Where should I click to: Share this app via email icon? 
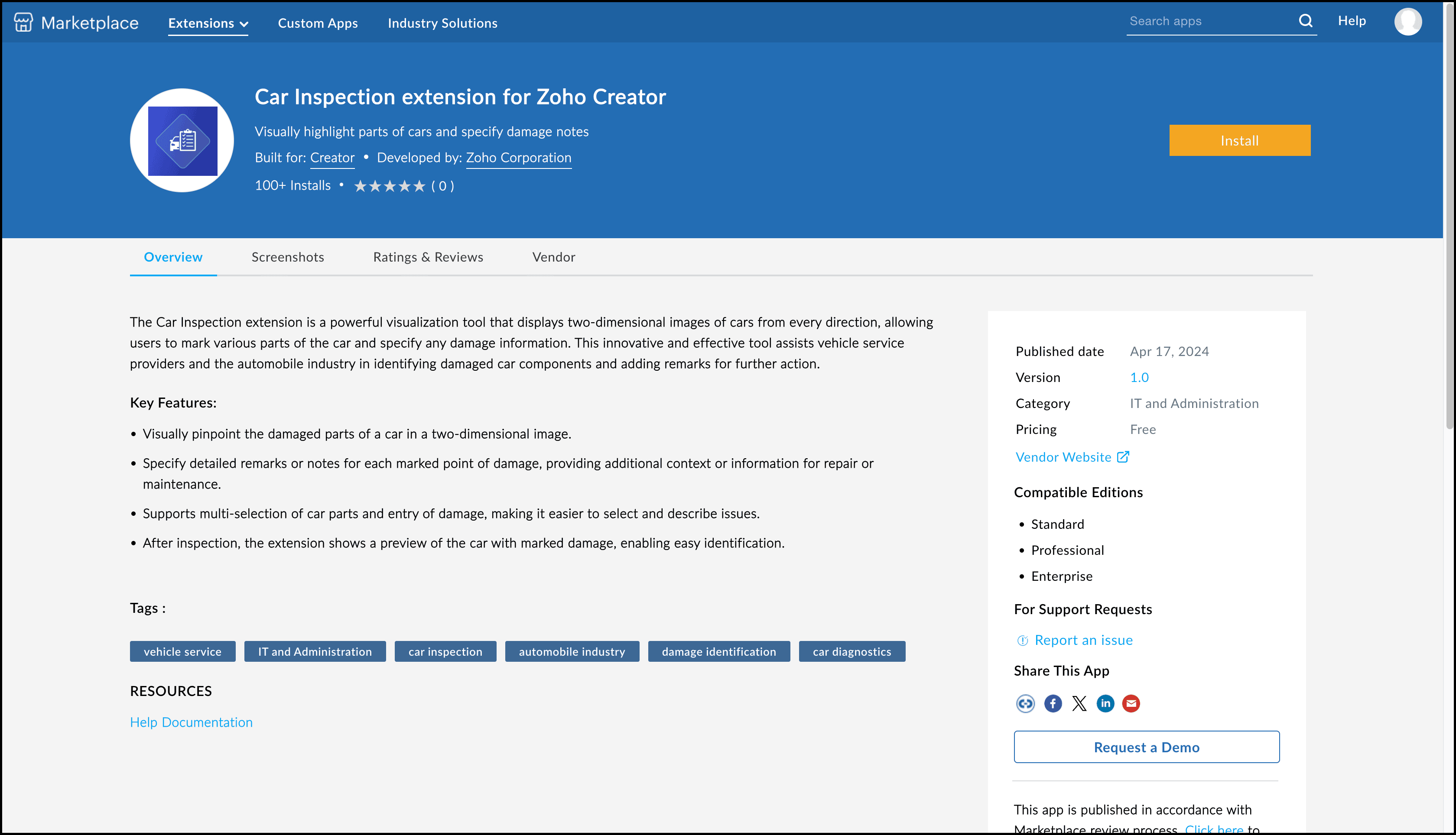[1131, 703]
